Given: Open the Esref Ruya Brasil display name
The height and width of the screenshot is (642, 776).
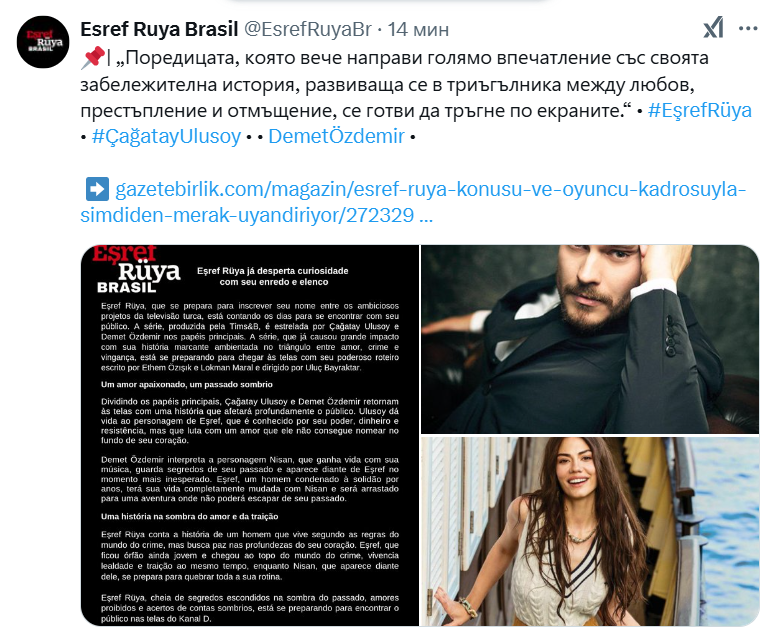Looking at the screenshot, I should [x=159, y=29].
